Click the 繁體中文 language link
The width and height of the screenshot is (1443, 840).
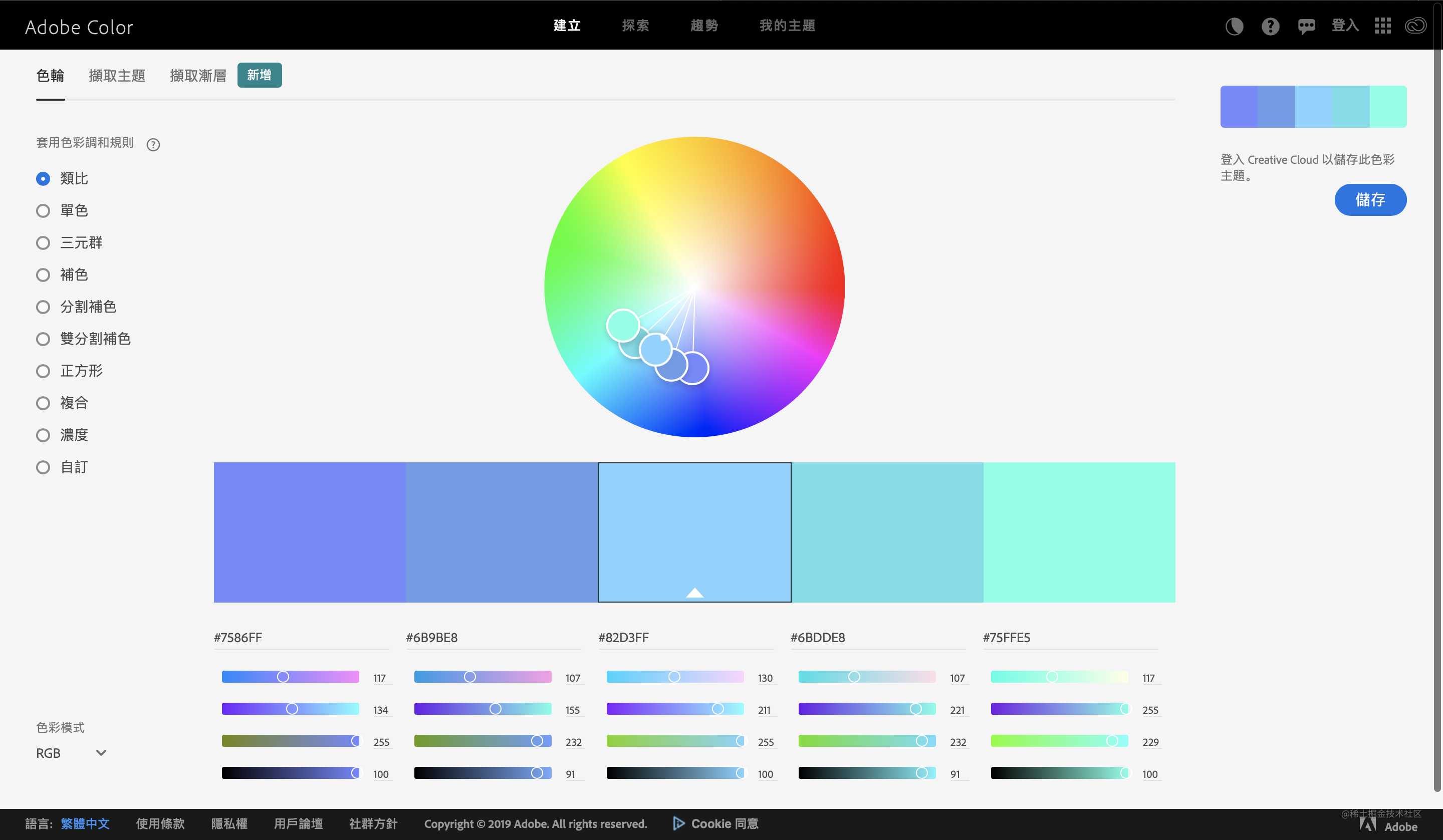pyautogui.click(x=85, y=824)
